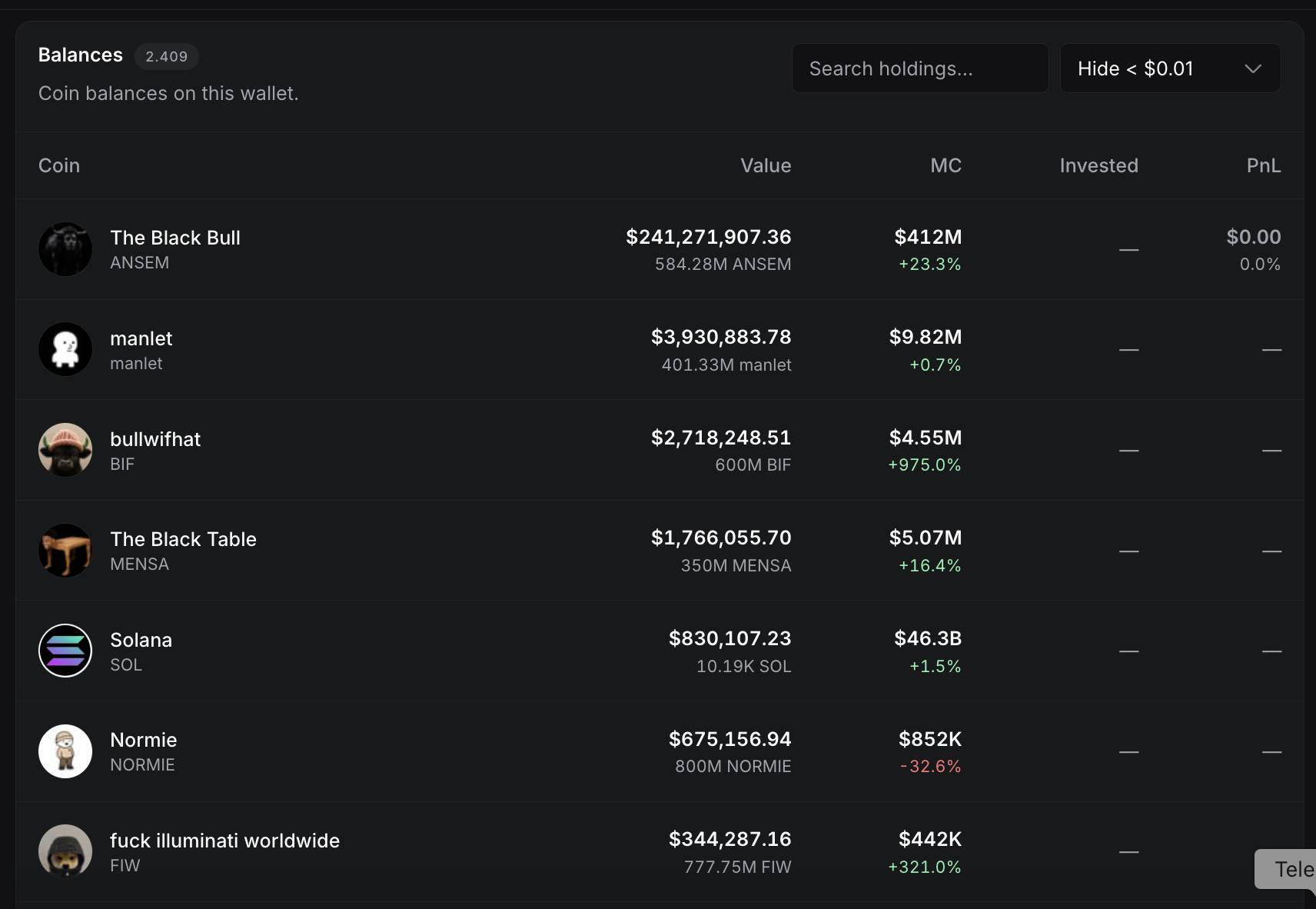Image resolution: width=1316 pixels, height=909 pixels.
Task: Select the $830,107.23 value cell
Action: [x=730, y=638]
